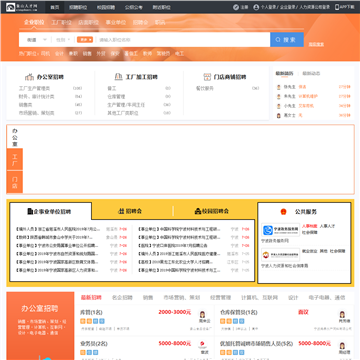
Task: Click the user avatar icon beside 个人登录
Action: point(256,7)
